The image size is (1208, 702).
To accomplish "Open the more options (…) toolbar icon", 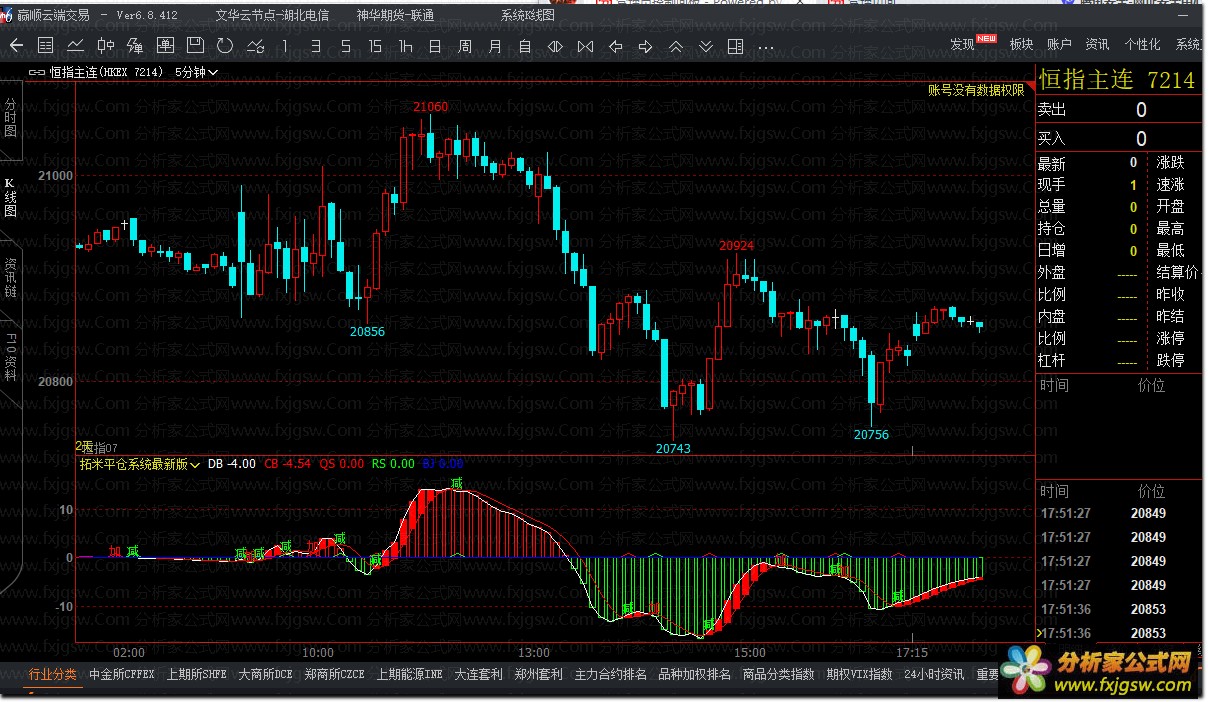I will click(x=766, y=46).
